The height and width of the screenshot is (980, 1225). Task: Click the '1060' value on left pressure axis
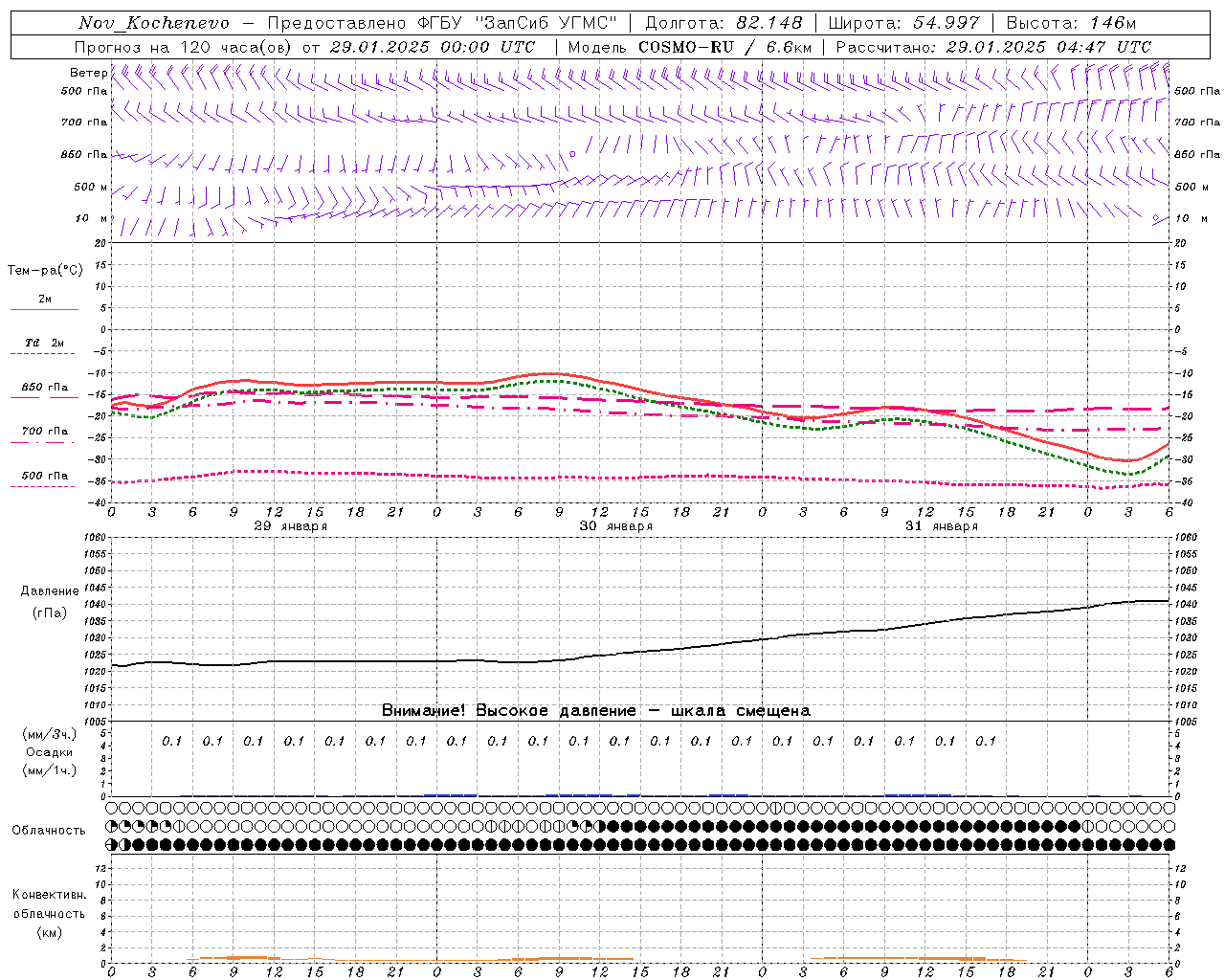point(95,538)
